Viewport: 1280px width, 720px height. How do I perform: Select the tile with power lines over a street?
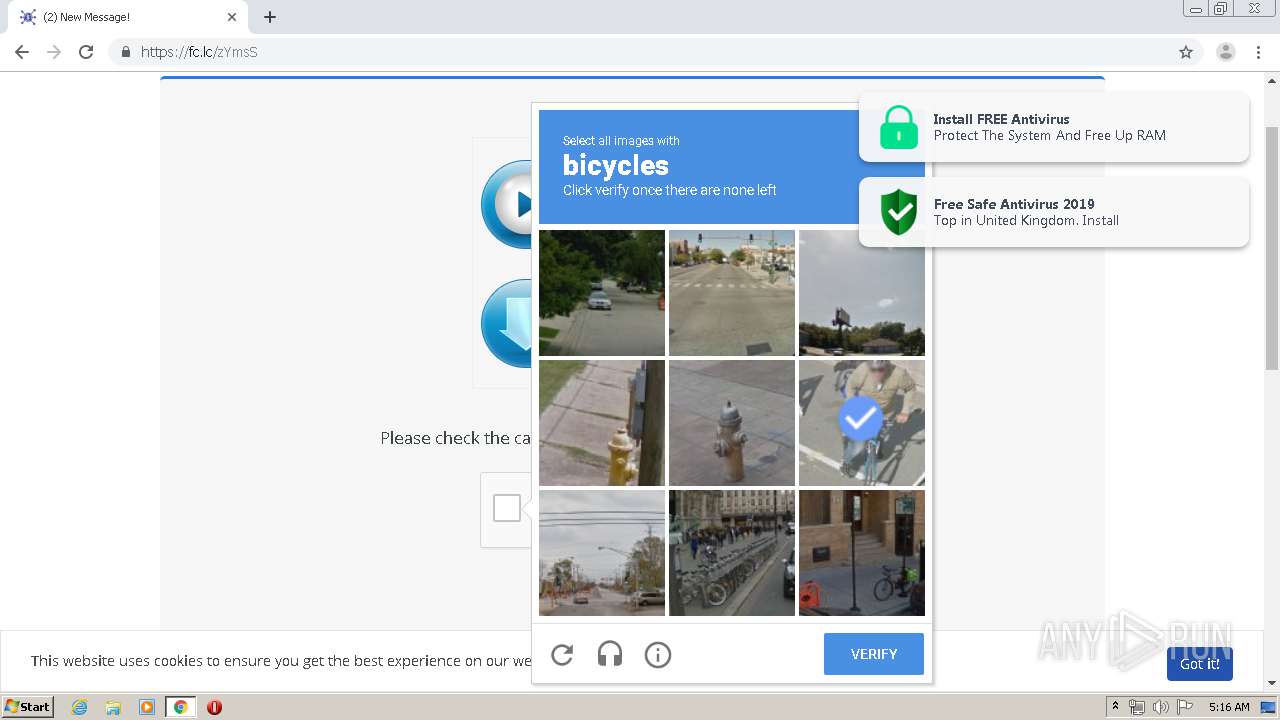click(602, 553)
